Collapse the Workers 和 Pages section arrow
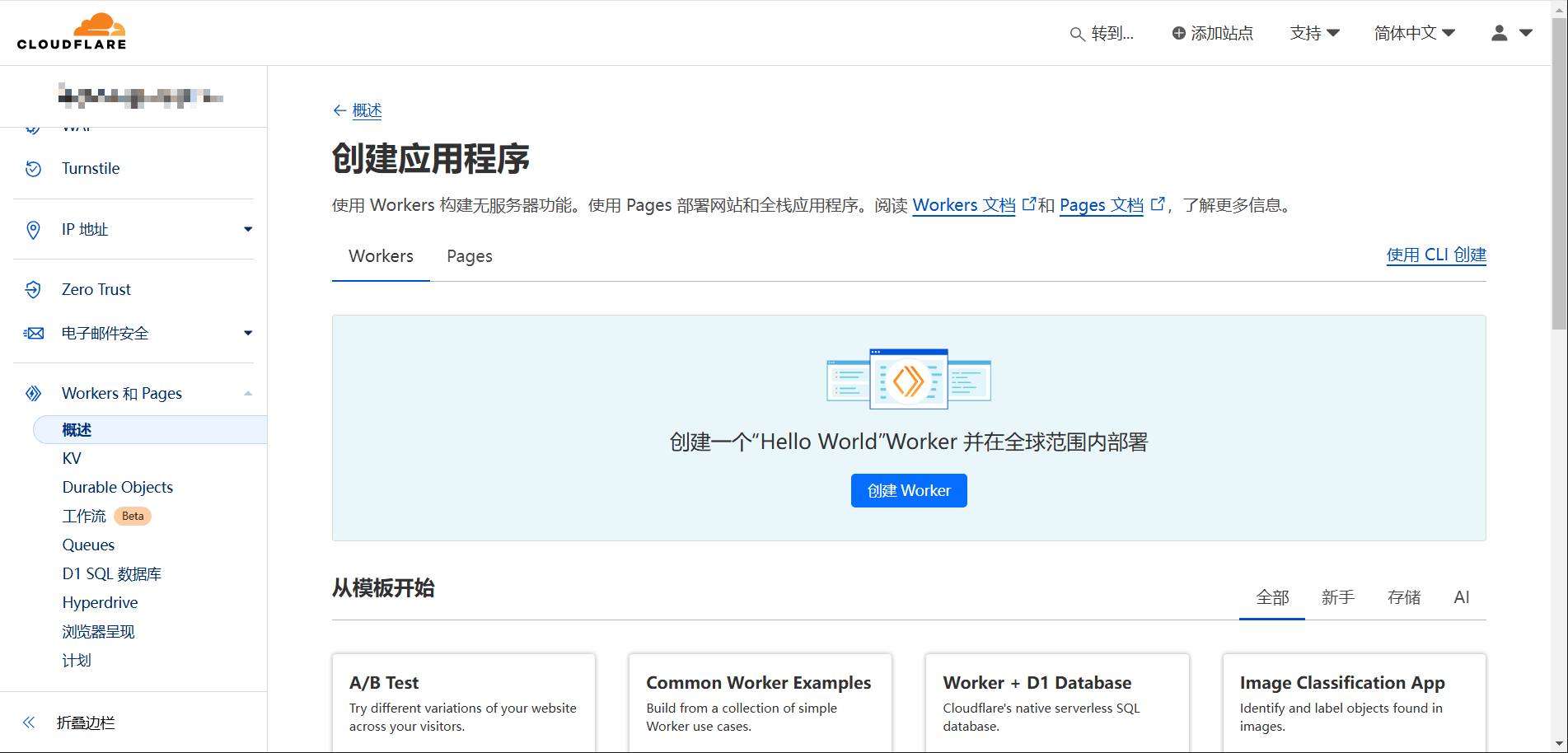This screenshot has width=1568, height=753. [x=248, y=394]
